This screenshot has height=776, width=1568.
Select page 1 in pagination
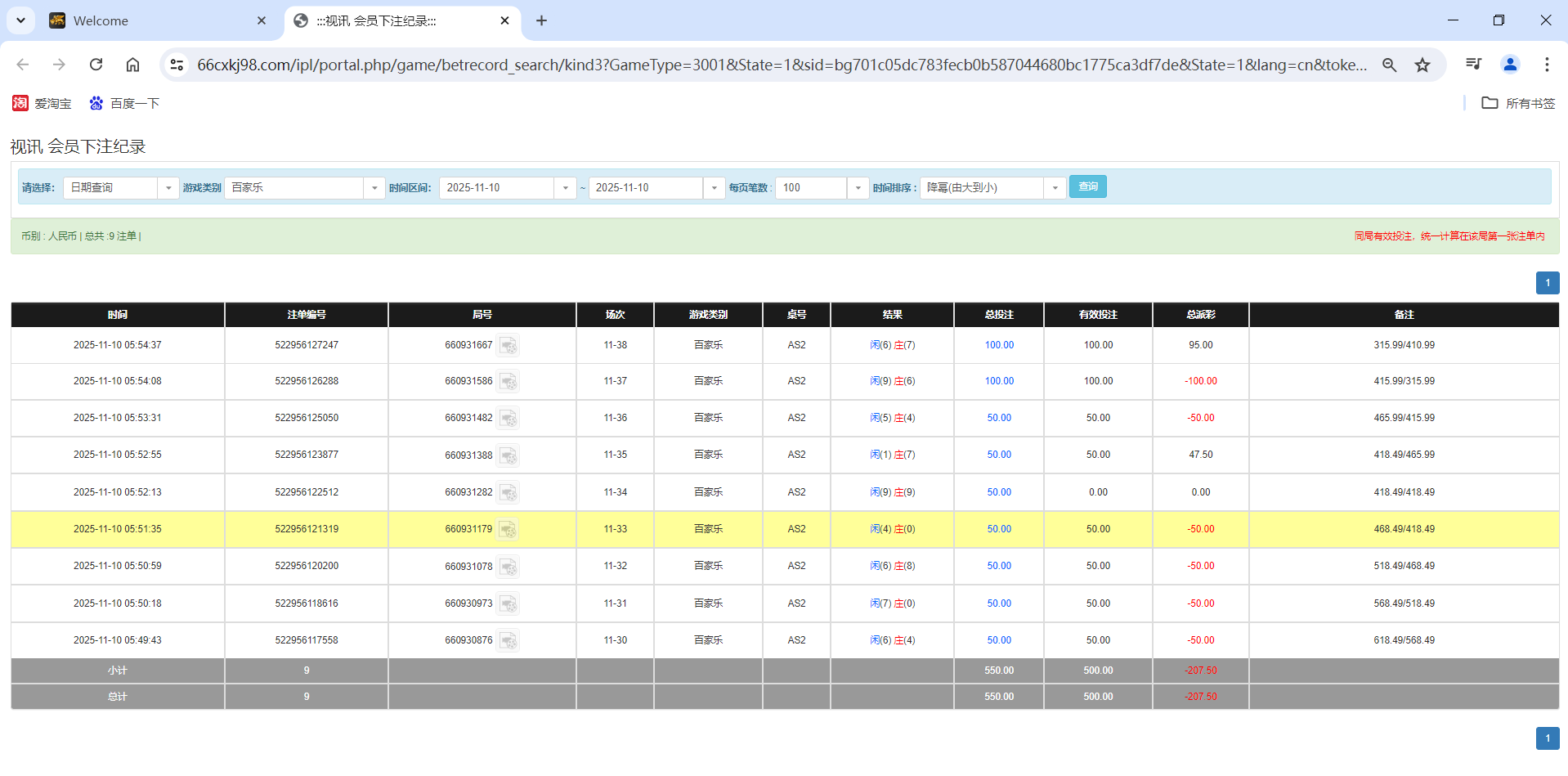coord(1548,283)
